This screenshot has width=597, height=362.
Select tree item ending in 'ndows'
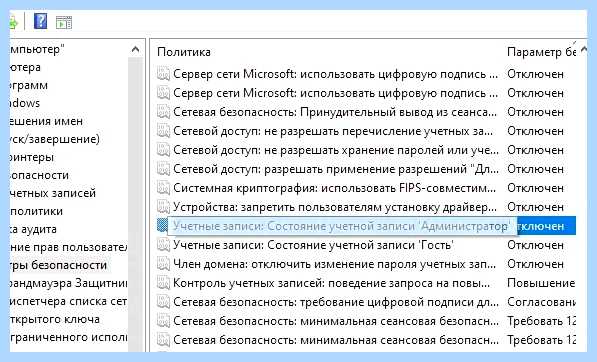[25, 103]
